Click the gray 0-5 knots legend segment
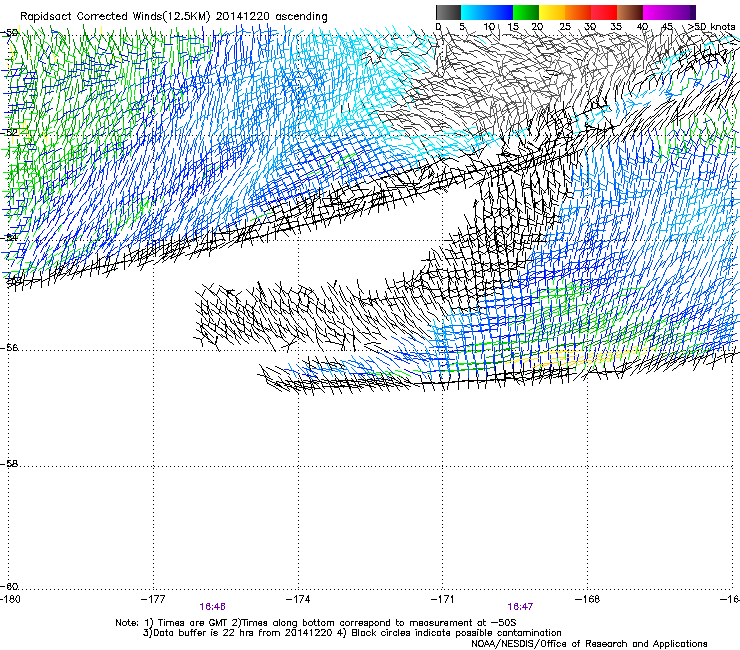 pyautogui.click(x=448, y=12)
